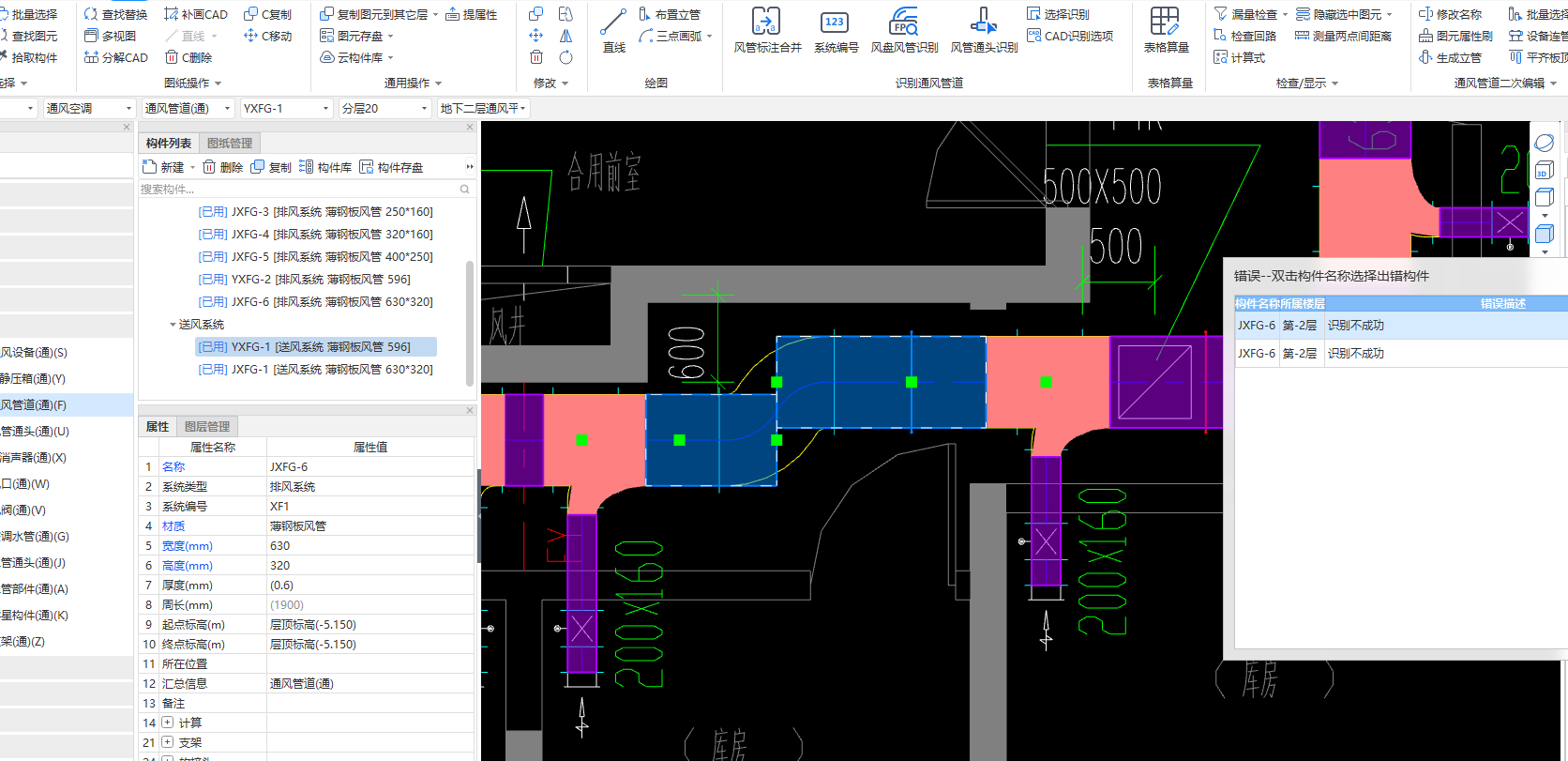Click 提属性 pick attributes tool

[472, 14]
